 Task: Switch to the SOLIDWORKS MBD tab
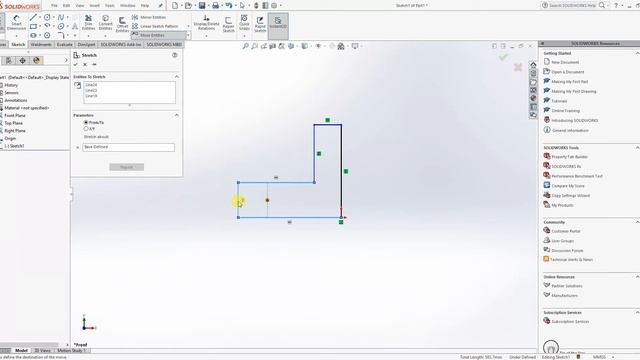[164, 44]
